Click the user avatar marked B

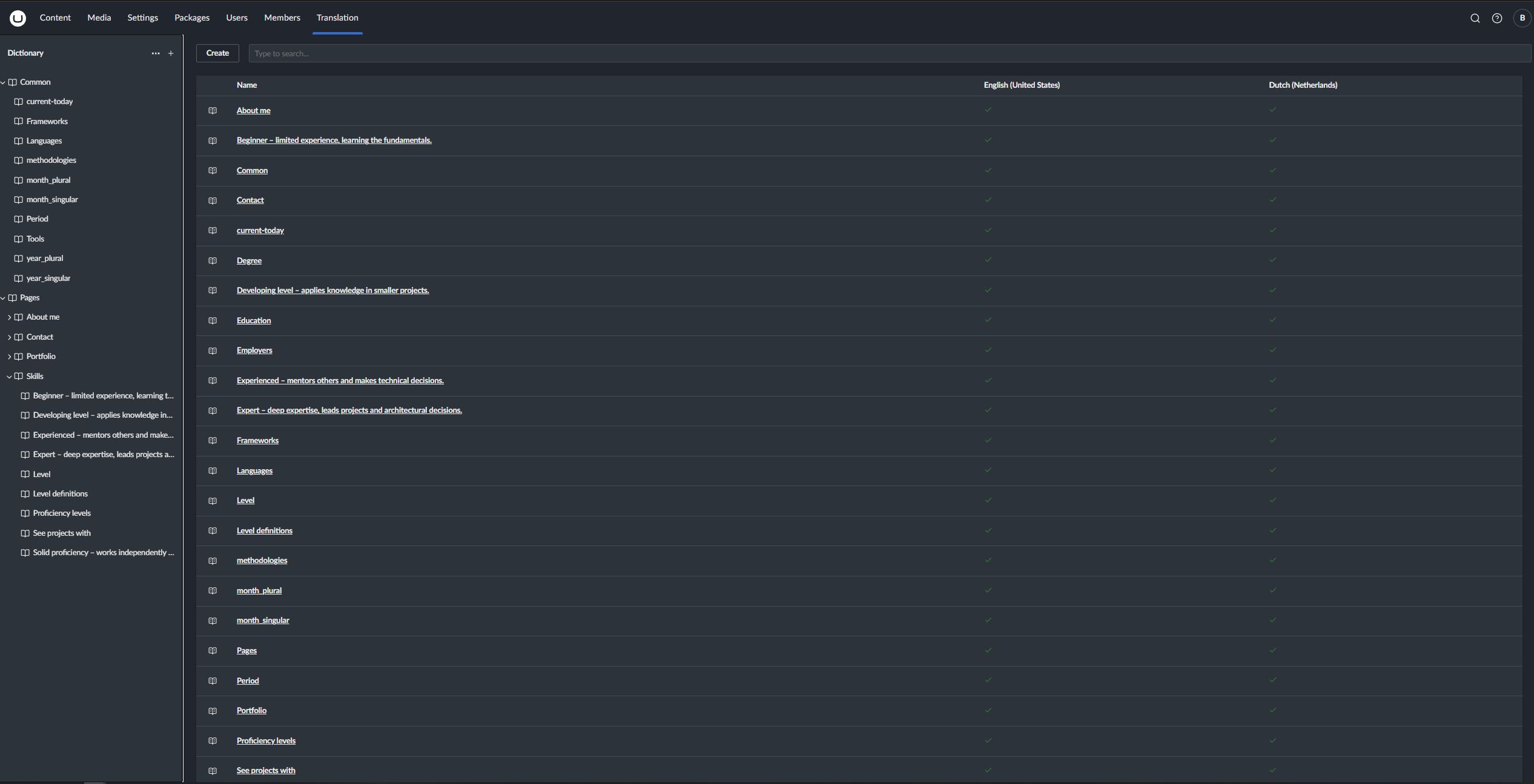(1522, 18)
